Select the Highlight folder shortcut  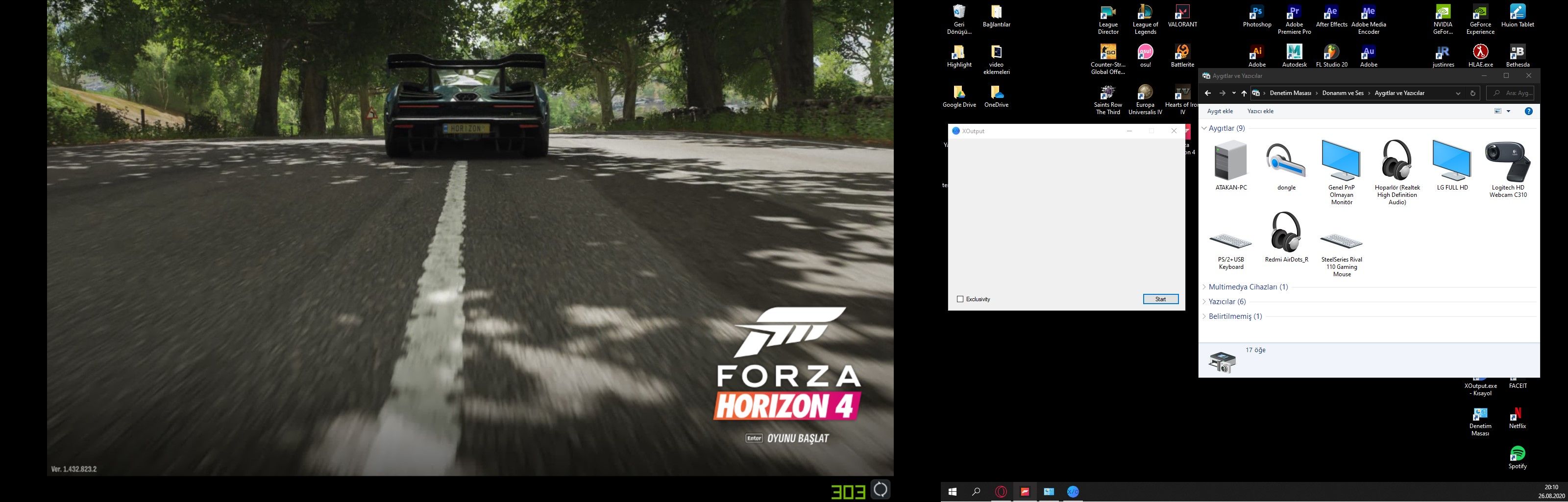click(959, 56)
